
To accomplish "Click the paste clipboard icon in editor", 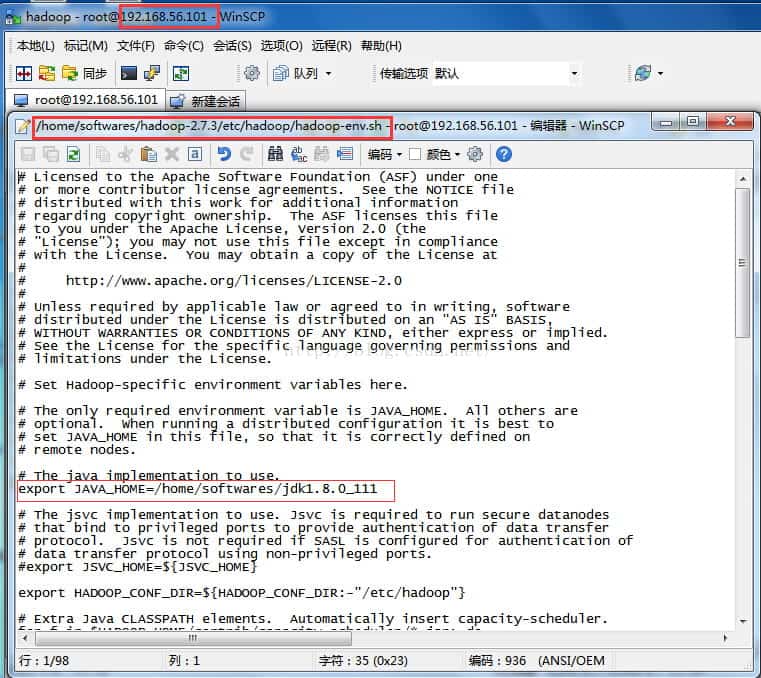I will point(149,154).
